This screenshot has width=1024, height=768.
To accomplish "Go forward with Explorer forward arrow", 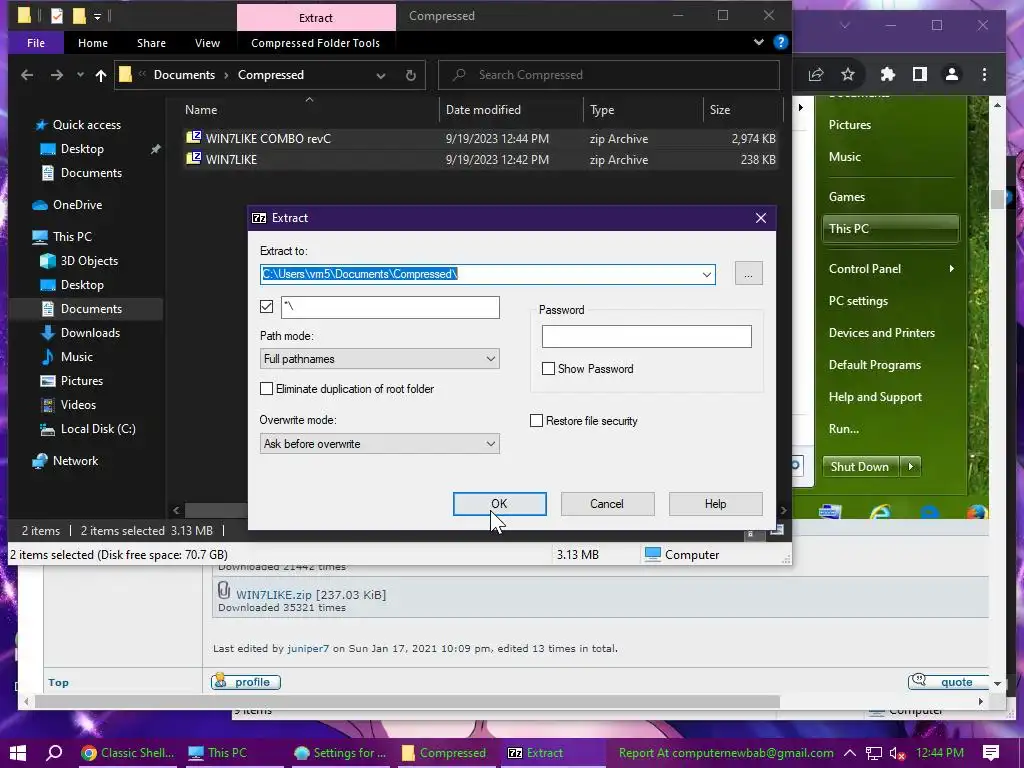I will point(57,75).
